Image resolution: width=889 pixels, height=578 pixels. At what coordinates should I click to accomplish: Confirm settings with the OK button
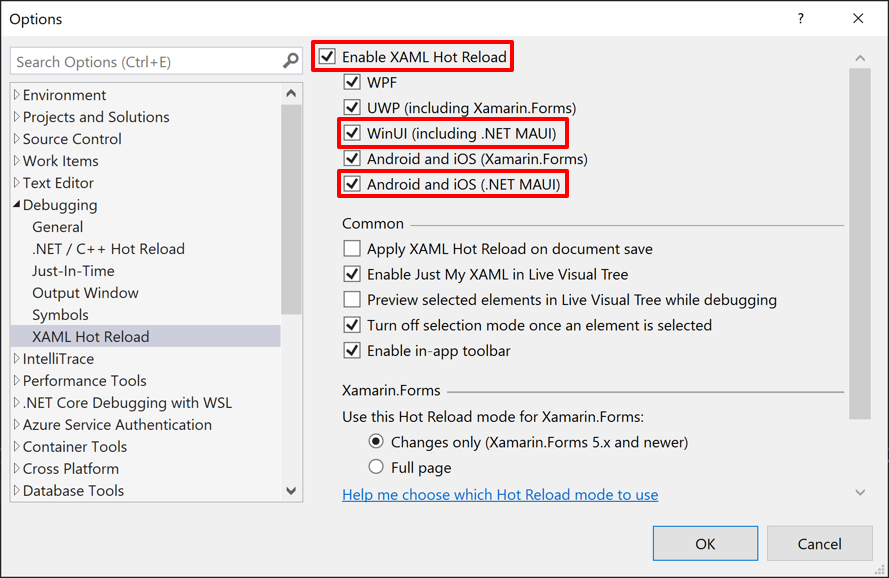tap(705, 542)
